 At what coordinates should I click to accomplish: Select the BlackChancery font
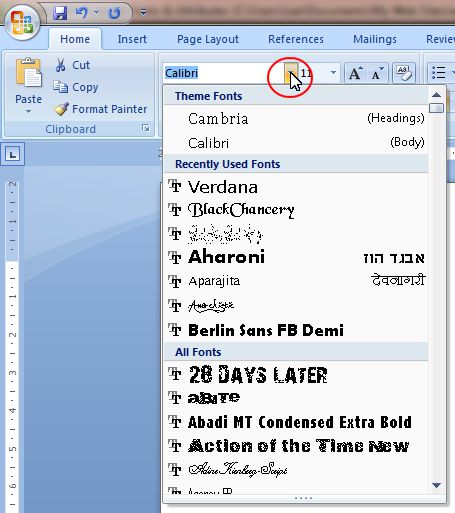[x=296, y=210]
